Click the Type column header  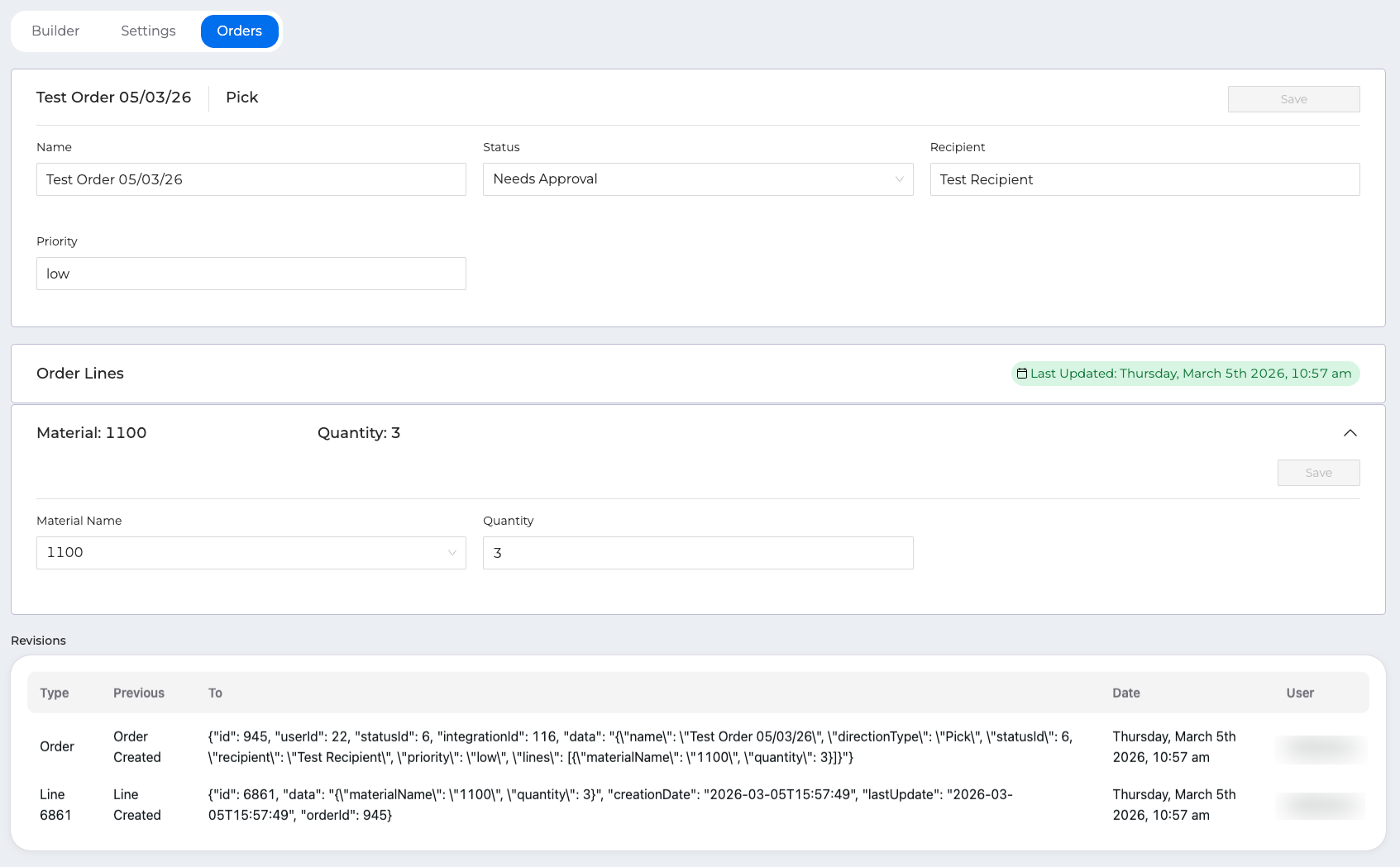(x=55, y=693)
